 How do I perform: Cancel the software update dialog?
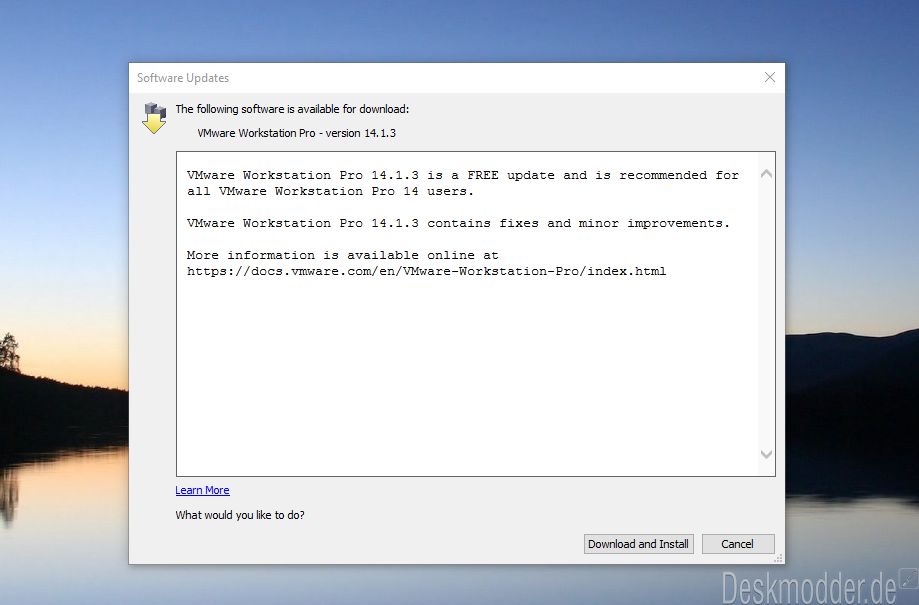click(x=738, y=544)
